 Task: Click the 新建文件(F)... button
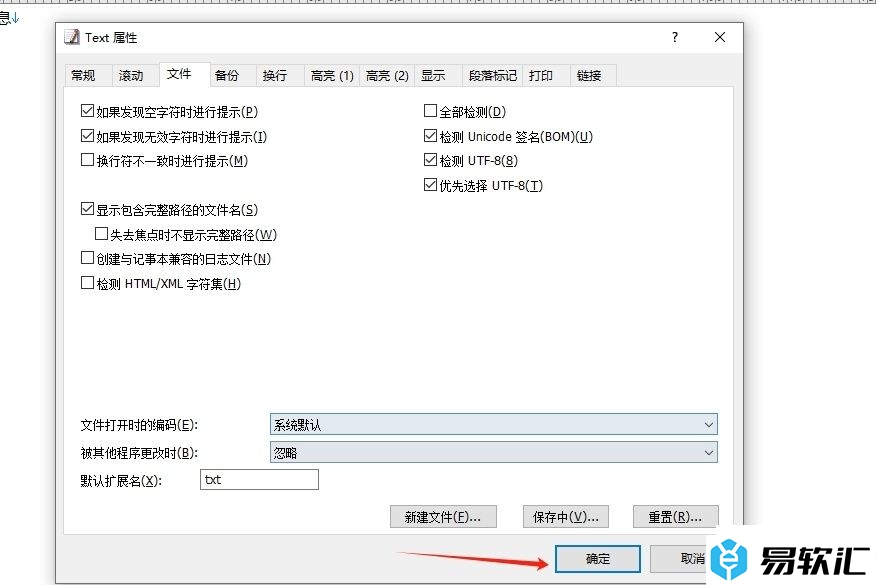click(443, 517)
